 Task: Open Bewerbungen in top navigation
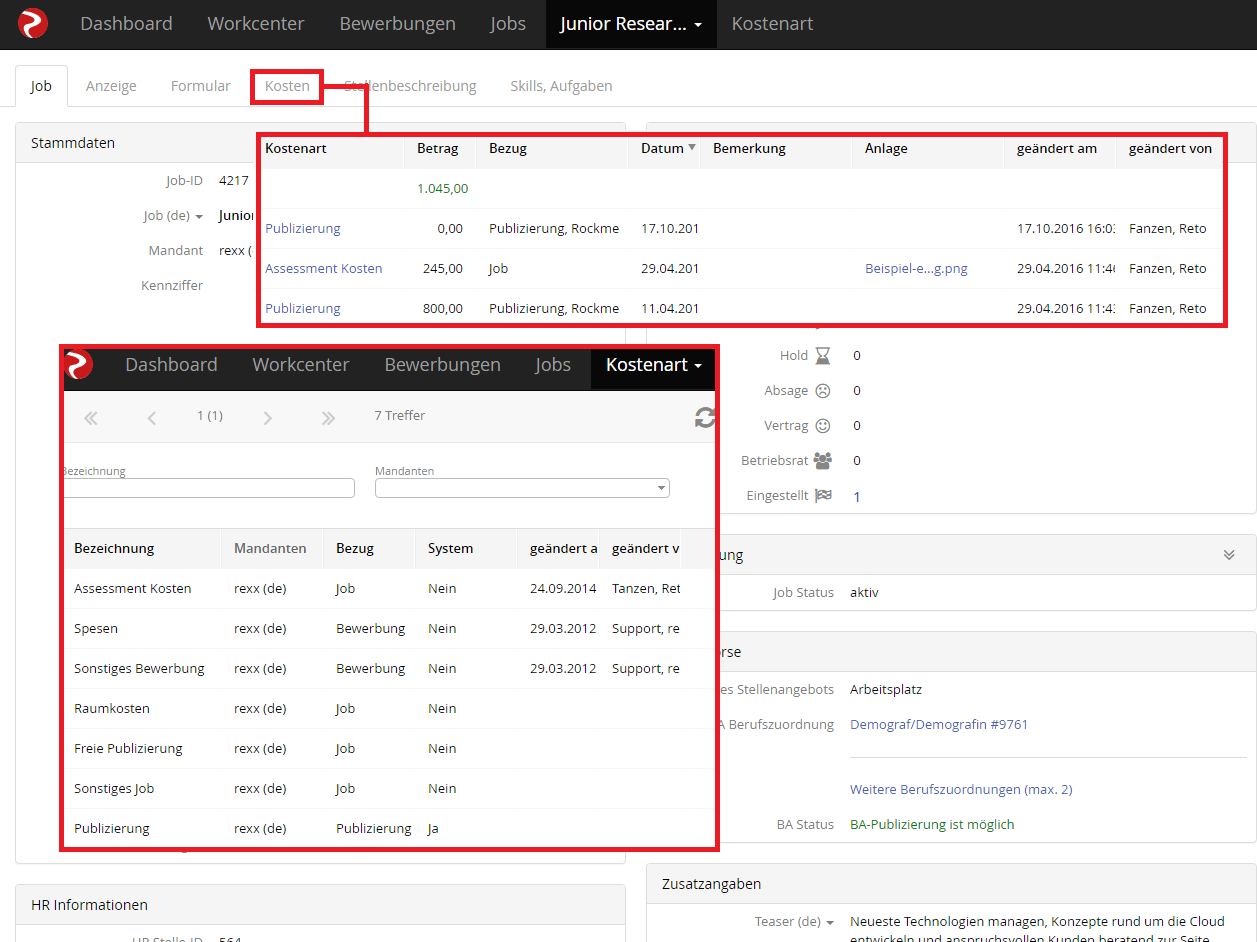397,24
